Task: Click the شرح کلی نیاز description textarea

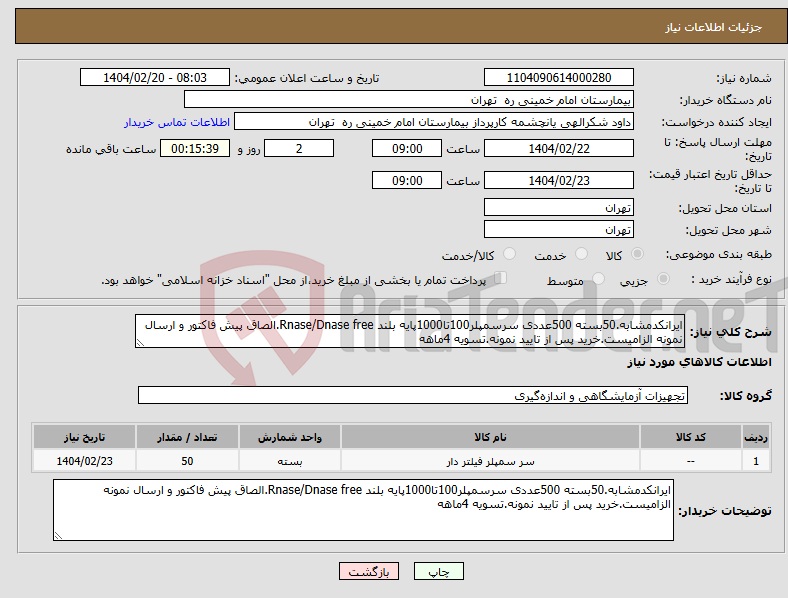Action: [410, 331]
